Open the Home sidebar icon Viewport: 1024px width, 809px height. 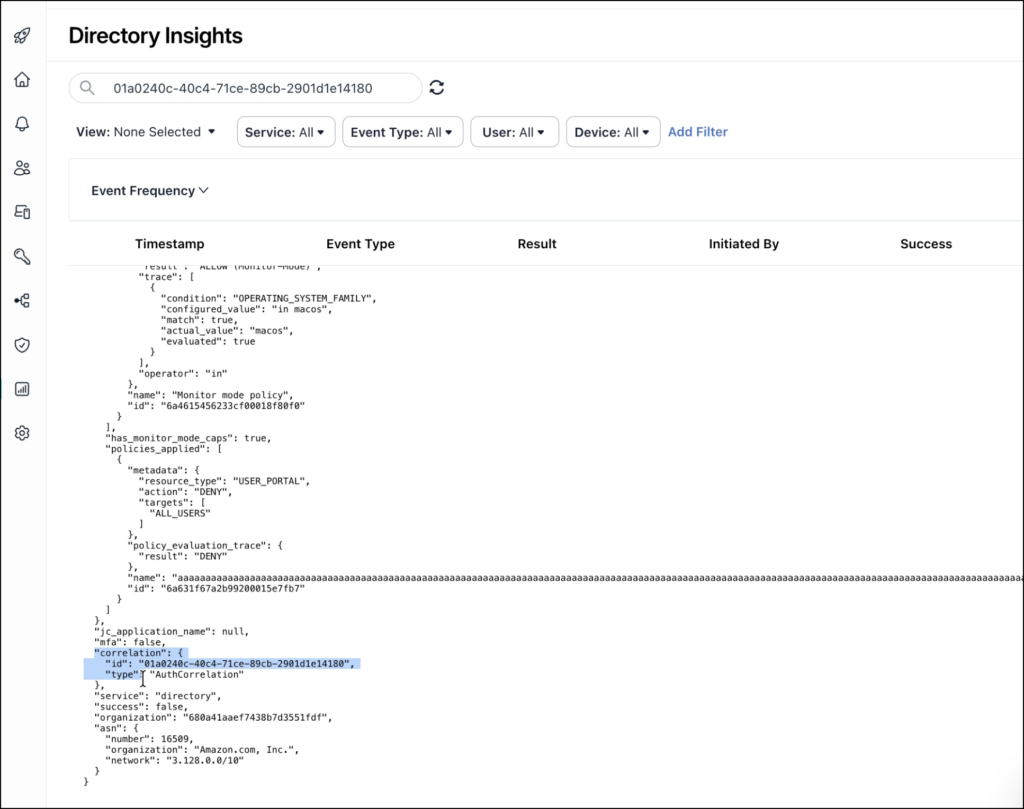(22, 80)
